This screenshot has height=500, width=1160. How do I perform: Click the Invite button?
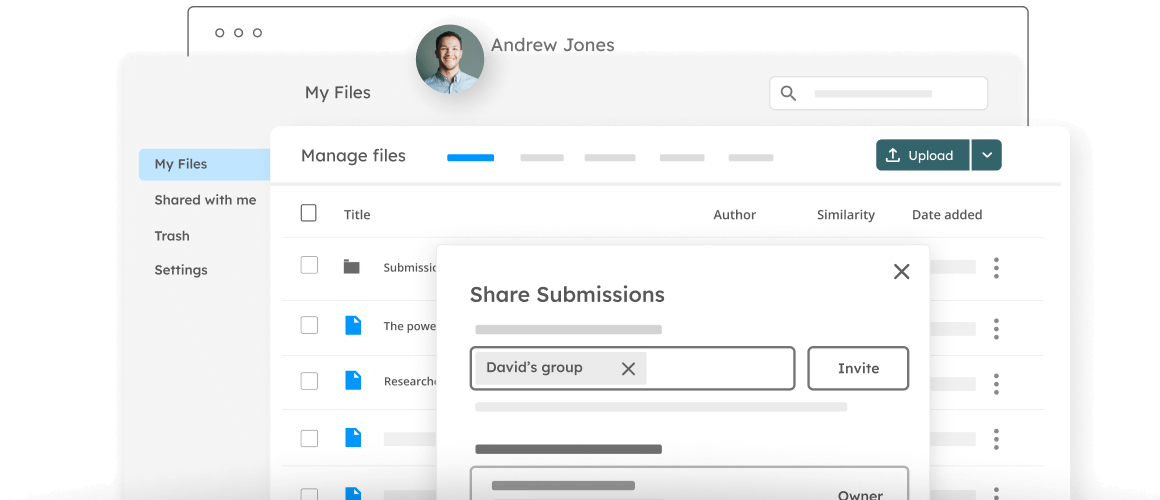click(x=858, y=368)
